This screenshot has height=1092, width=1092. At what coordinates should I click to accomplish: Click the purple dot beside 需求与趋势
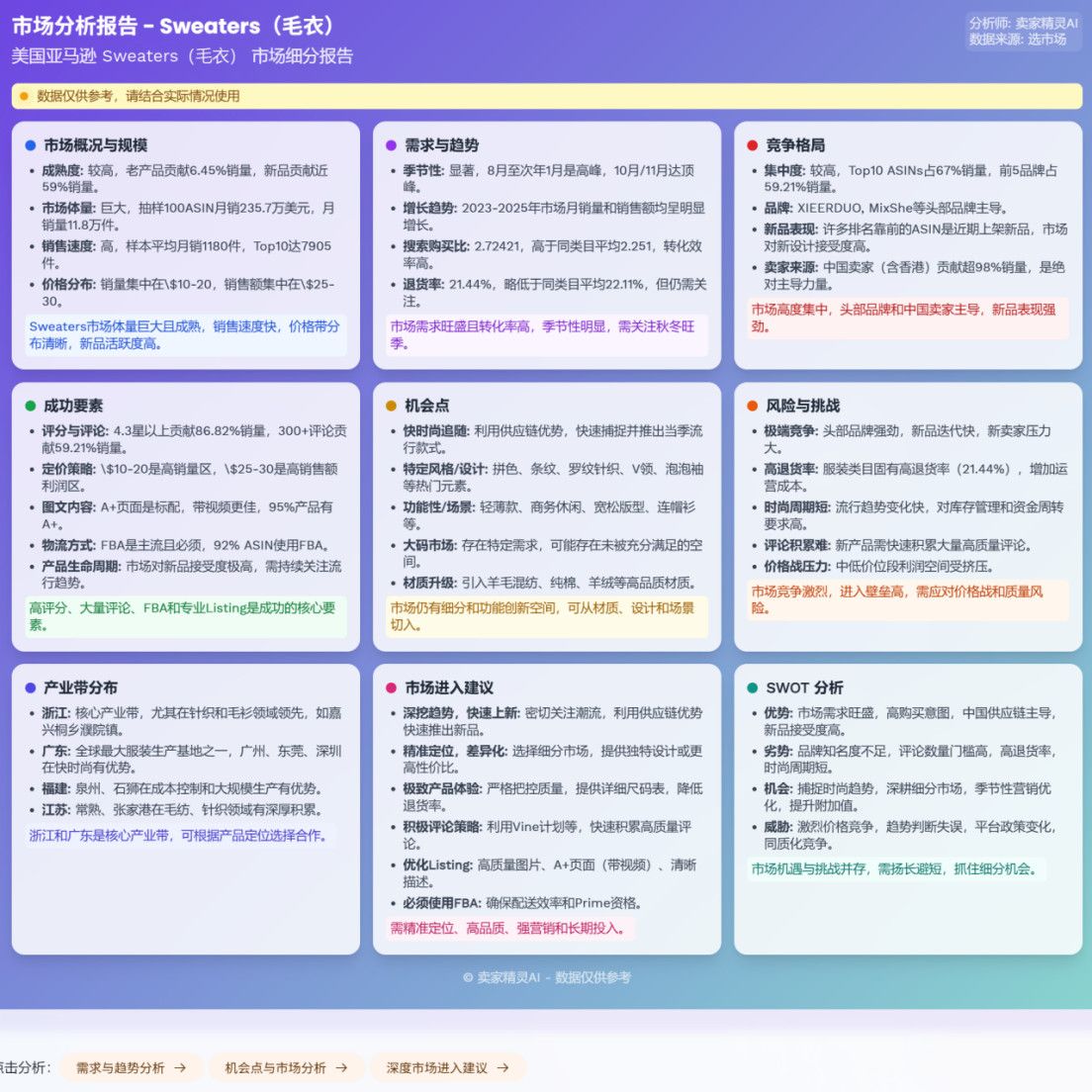coord(392,145)
